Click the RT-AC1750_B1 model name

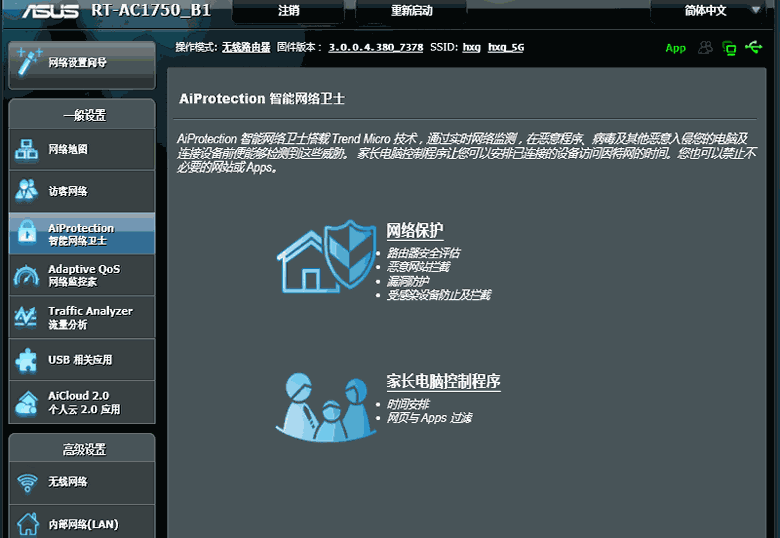click(151, 10)
